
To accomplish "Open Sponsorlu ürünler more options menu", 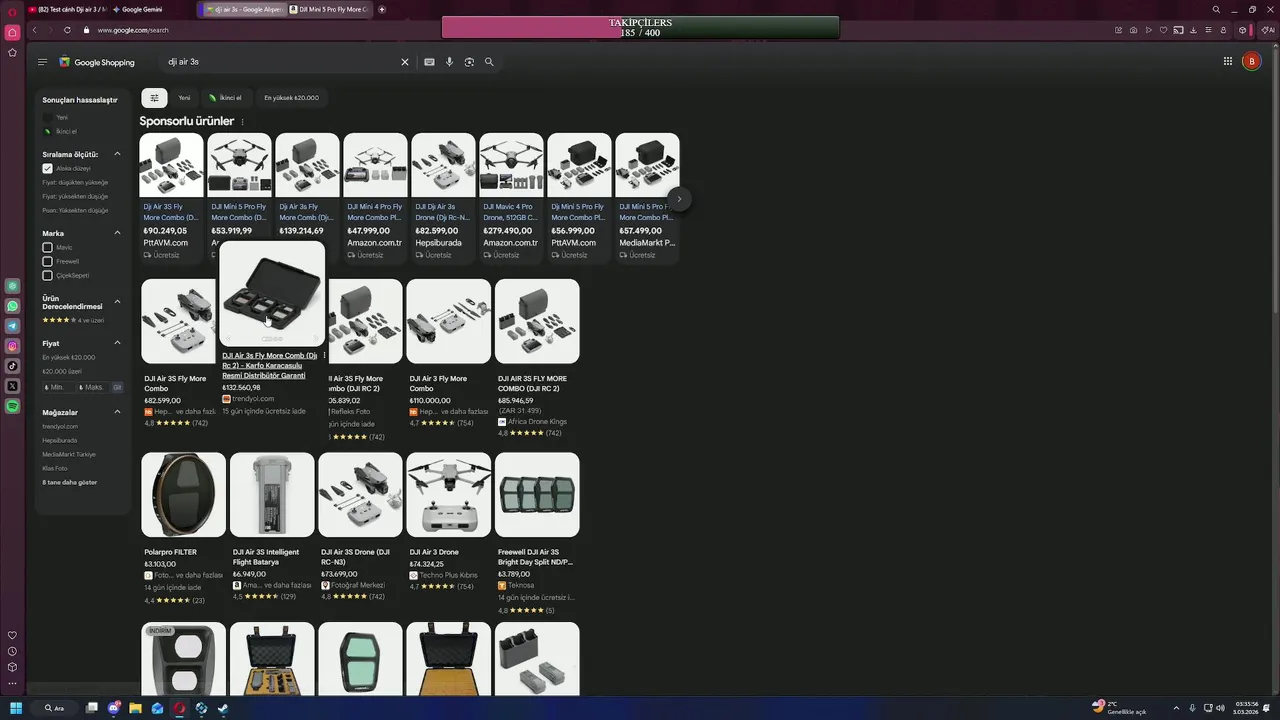I will (x=242, y=122).
